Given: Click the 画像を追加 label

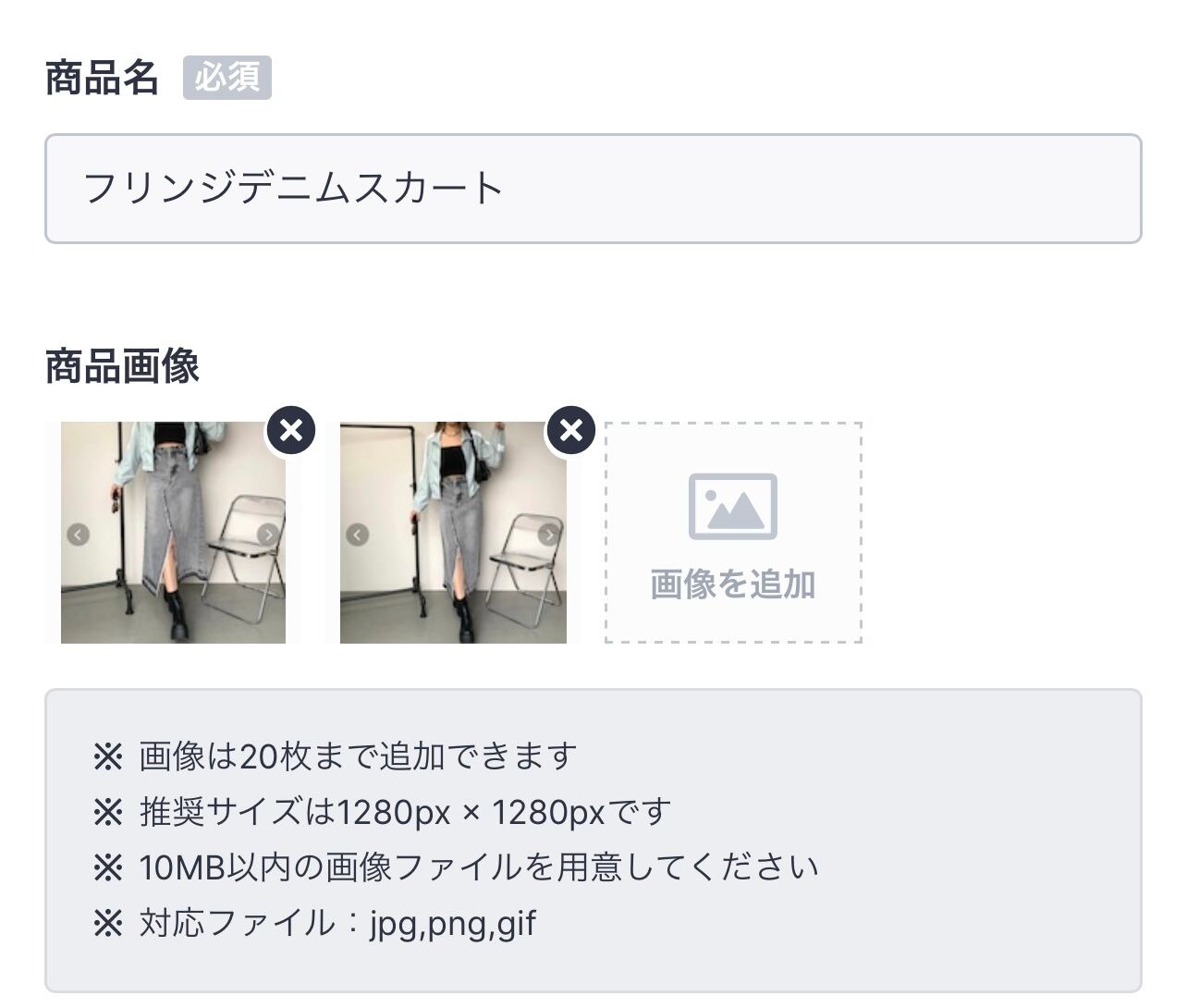Looking at the screenshot, I should pos(733,584).
